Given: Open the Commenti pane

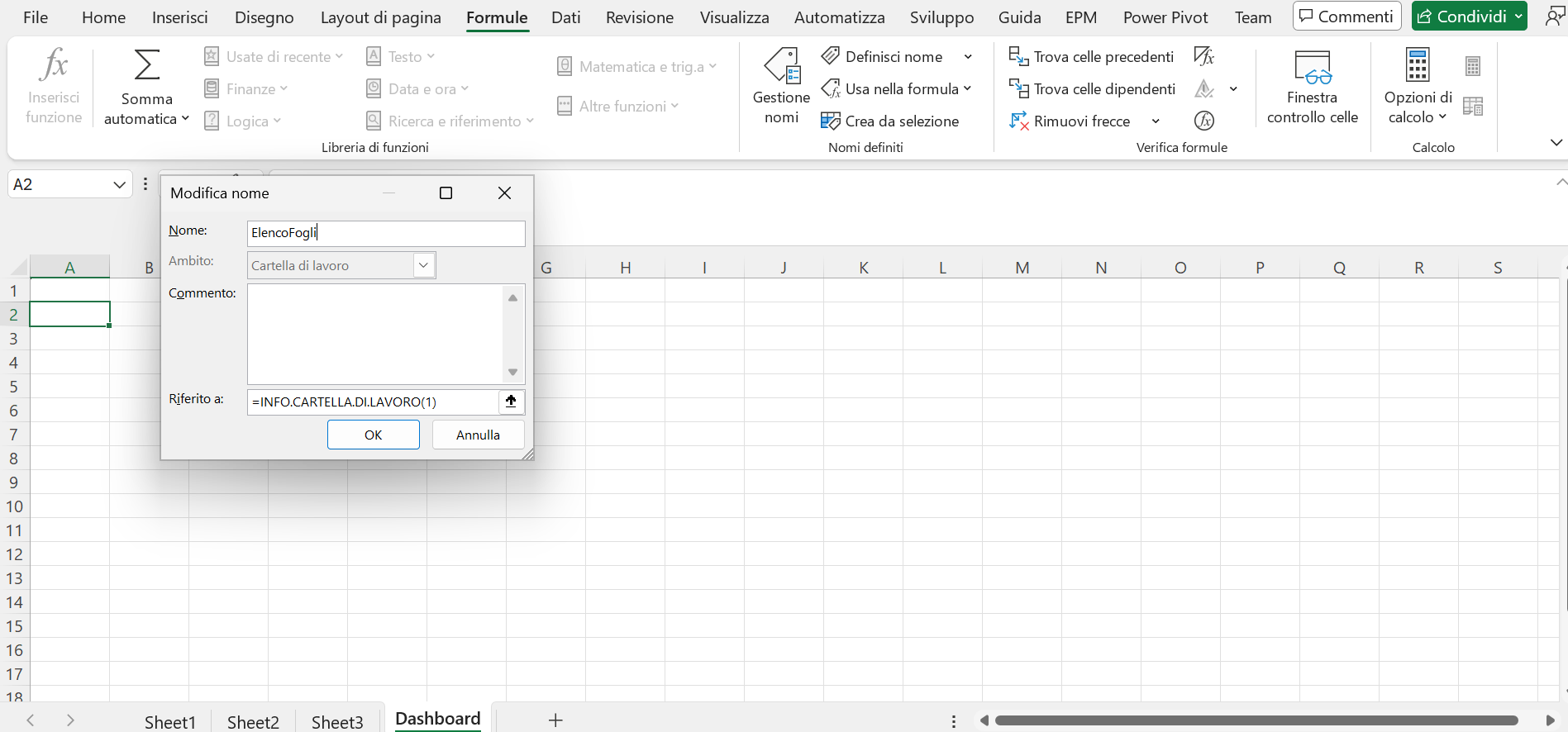Looking at the screenshot, I should (x=1346, y=17).
